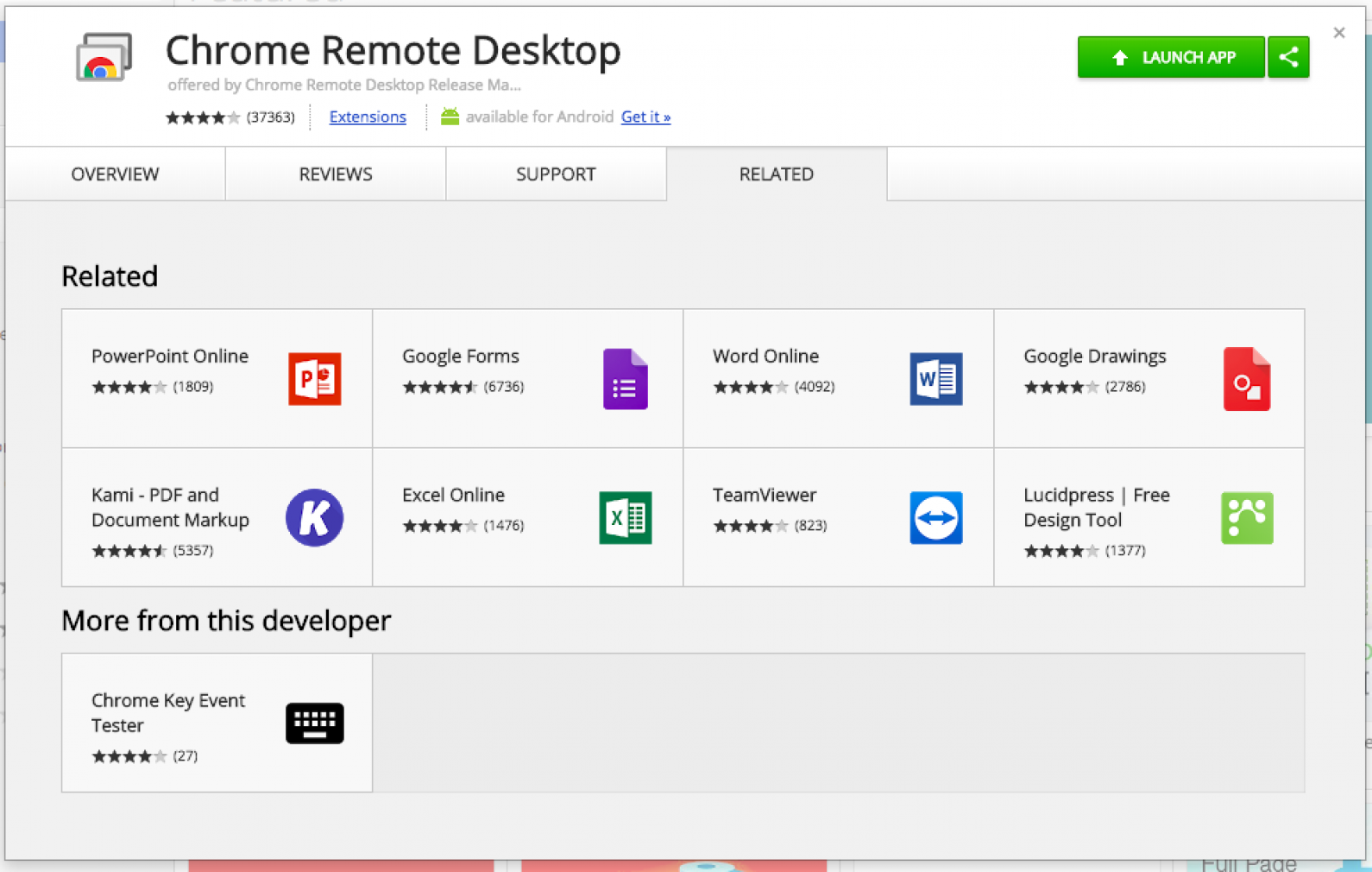
Task: Open the Word Online icon
Action: tap(936, 378)
